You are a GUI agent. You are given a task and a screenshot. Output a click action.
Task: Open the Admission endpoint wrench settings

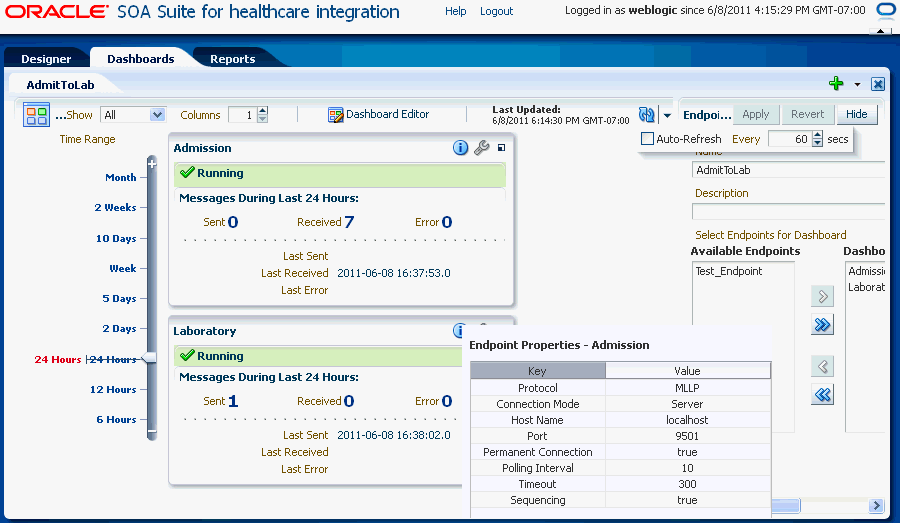(x=481, y=148)
